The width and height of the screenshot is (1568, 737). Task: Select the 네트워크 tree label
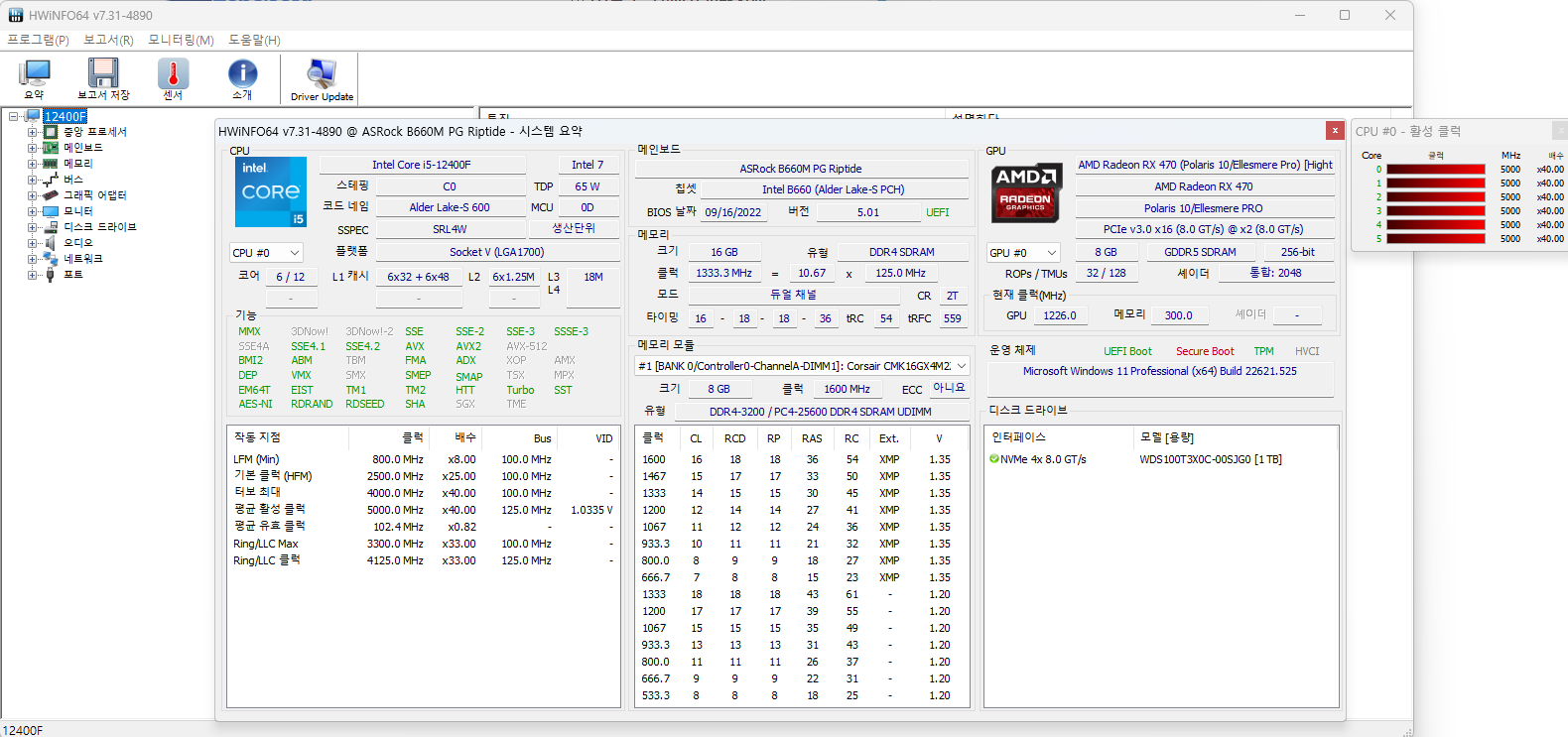[x=83, y=259]
